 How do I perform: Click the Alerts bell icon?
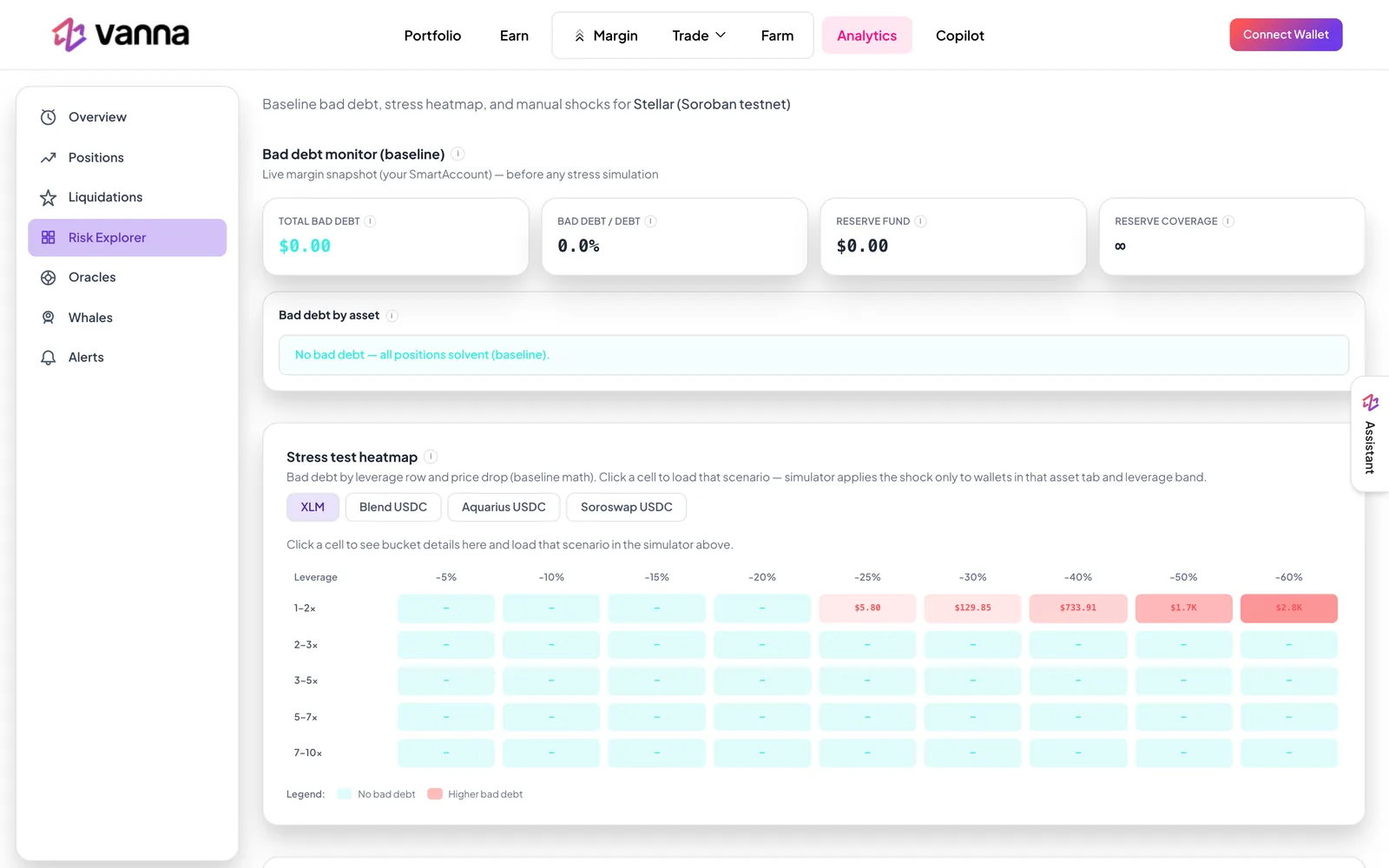[x=49, y=358]
